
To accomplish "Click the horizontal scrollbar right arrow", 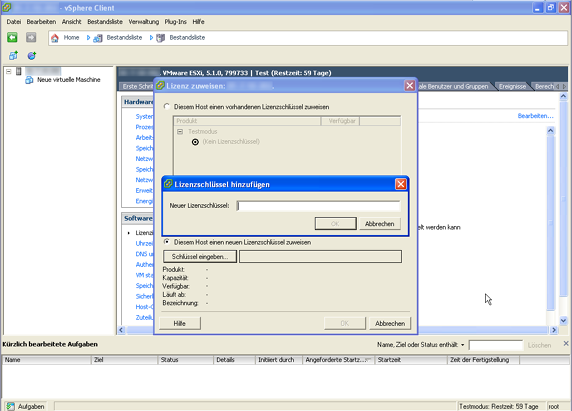I will [554, 330].
